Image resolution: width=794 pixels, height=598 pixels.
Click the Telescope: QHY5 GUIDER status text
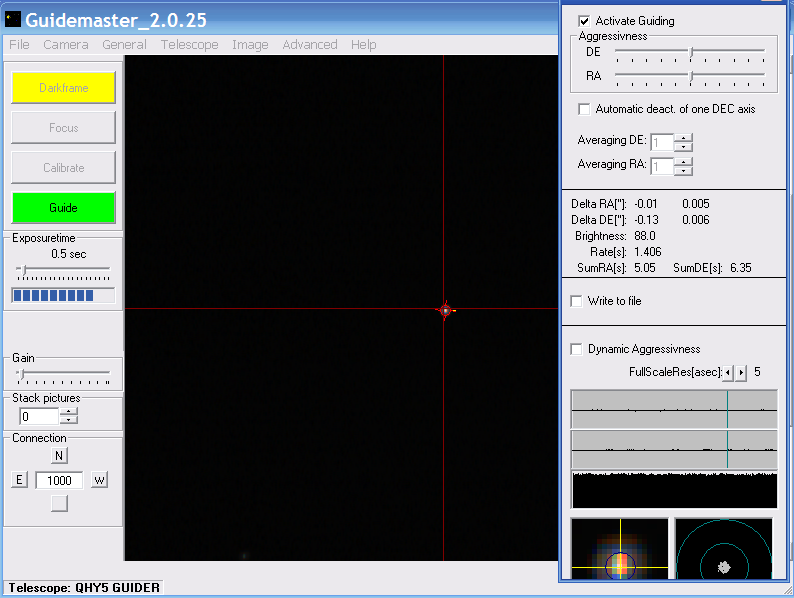coord(84,588)
